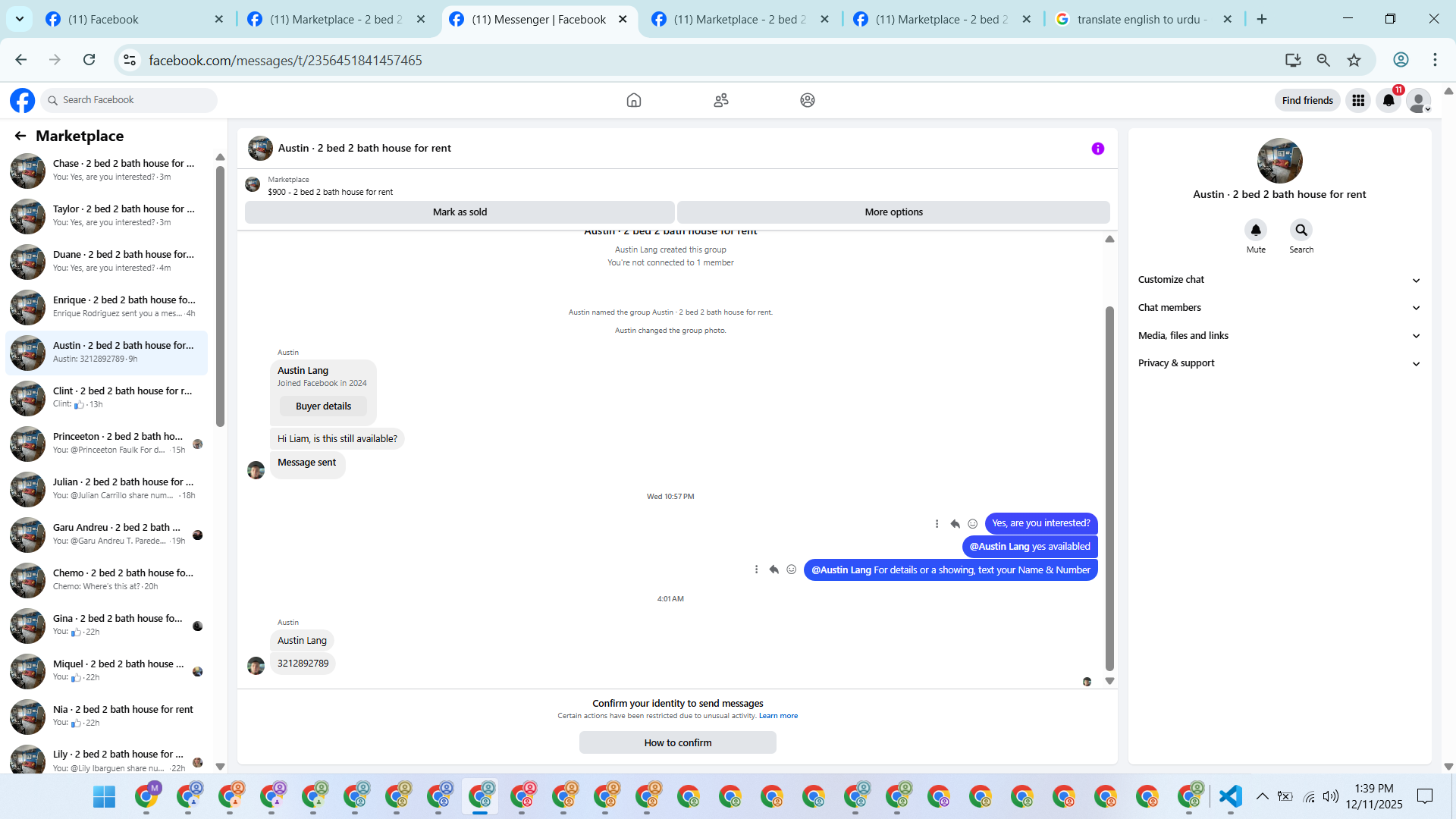Click the Mute bell icon
This screenshot has height=819, width=1456.
point(1256,230)
